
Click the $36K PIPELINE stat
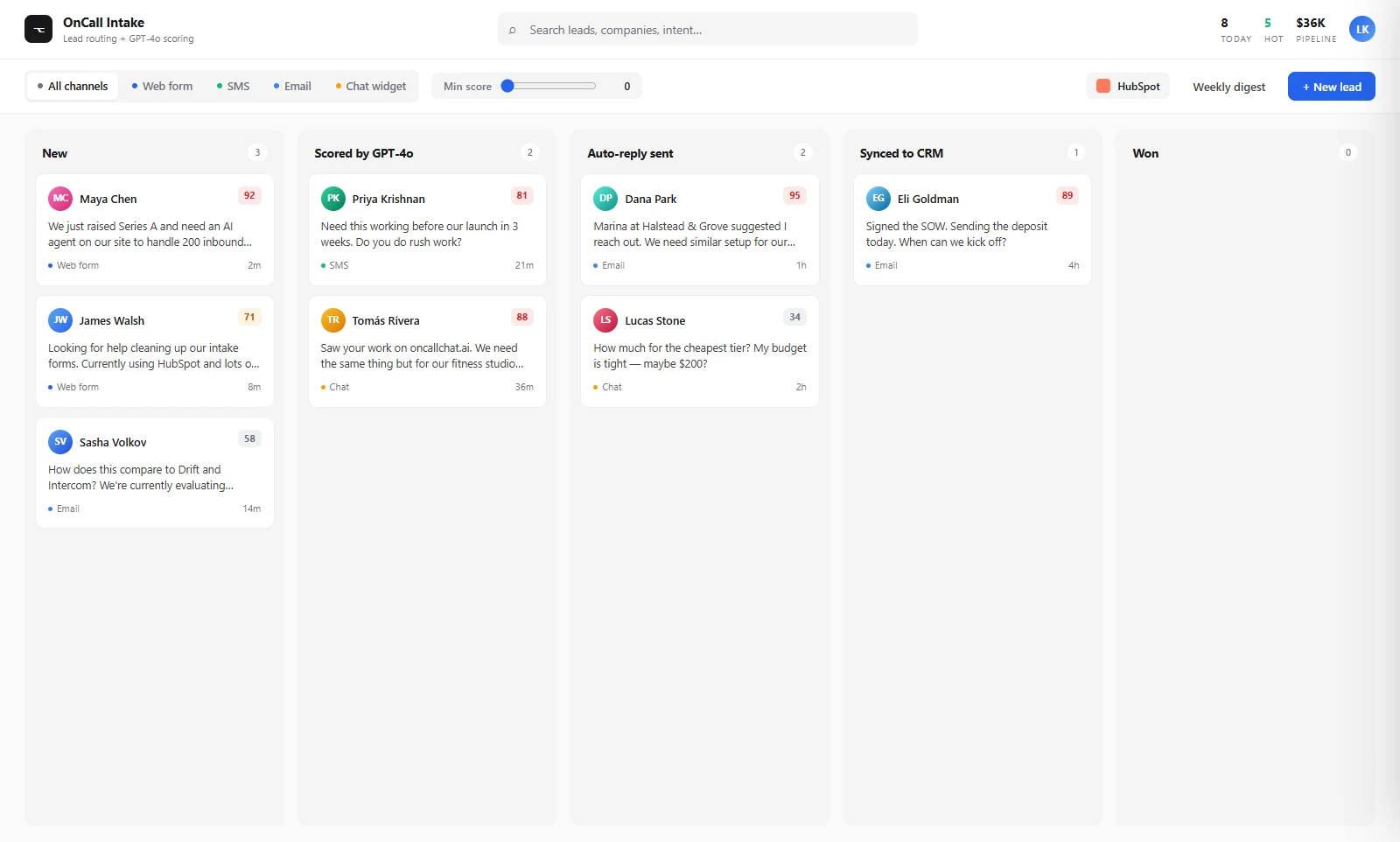1316,30
